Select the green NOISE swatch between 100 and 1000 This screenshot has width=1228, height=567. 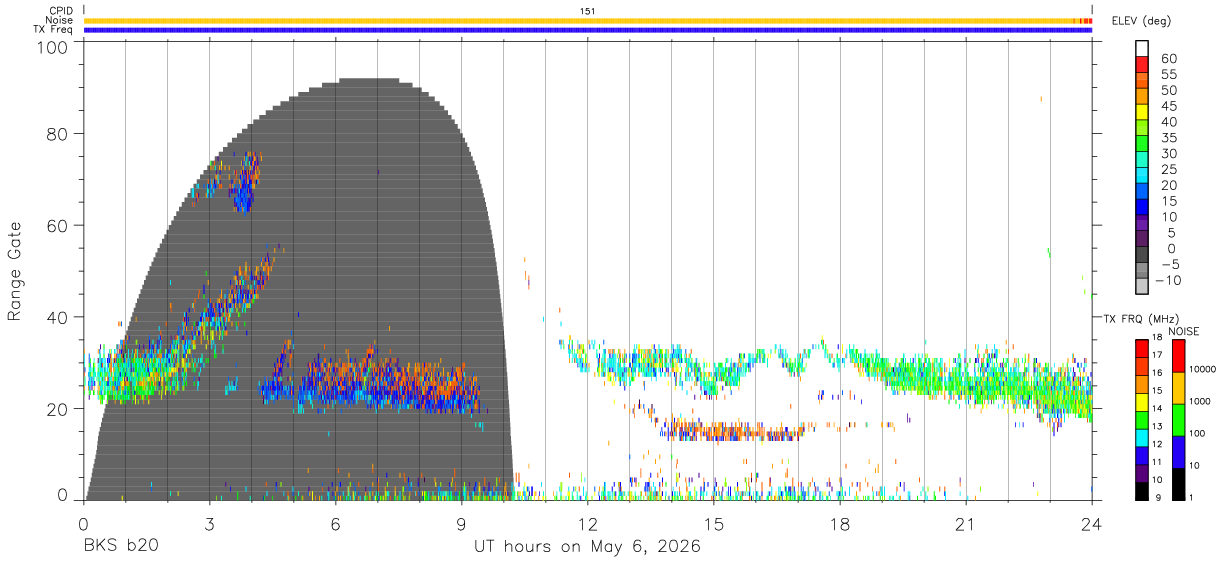click(1178, 419)
